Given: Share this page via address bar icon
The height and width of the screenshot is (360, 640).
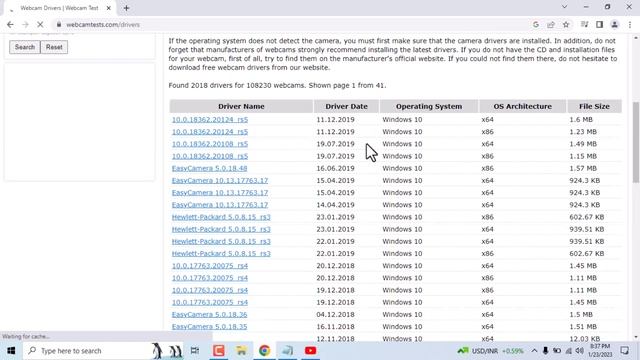Looking at the screenshot, I should point(551,24).
